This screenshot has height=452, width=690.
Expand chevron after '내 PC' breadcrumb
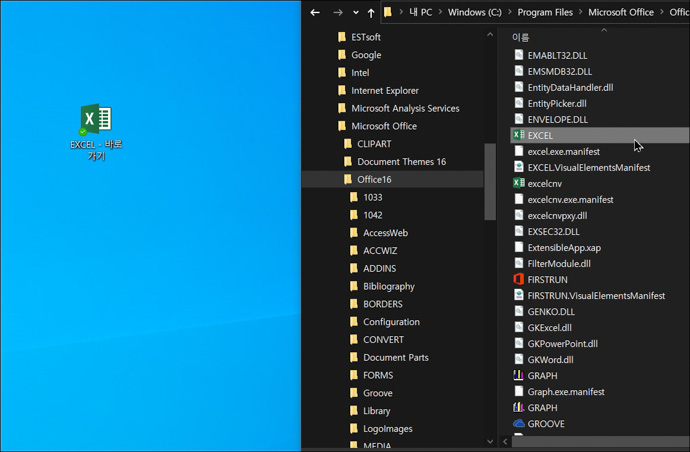click(440, 12)
